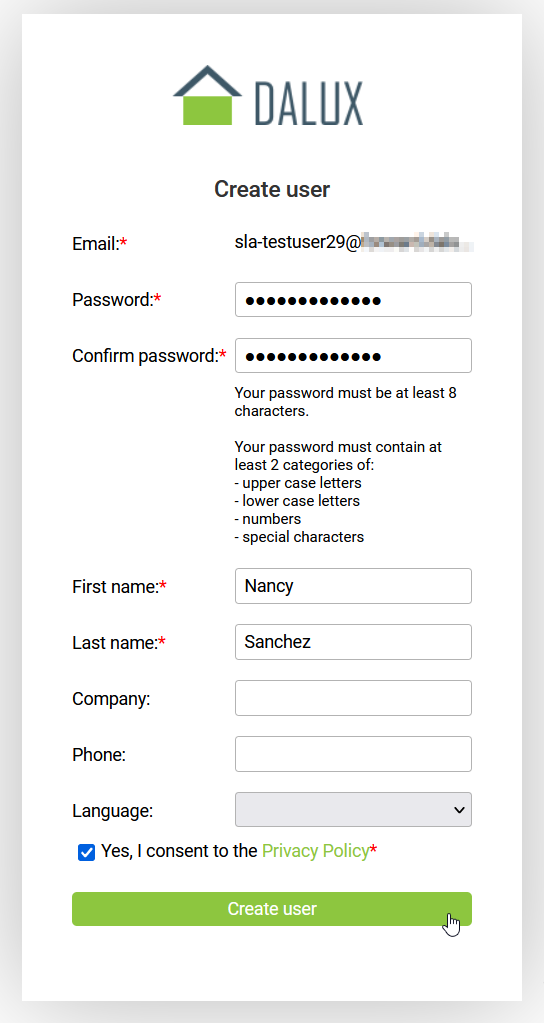Viewport: 544px width, 1023px height.
Task: Focus the Password input field
Action: (x=353, y=299)
